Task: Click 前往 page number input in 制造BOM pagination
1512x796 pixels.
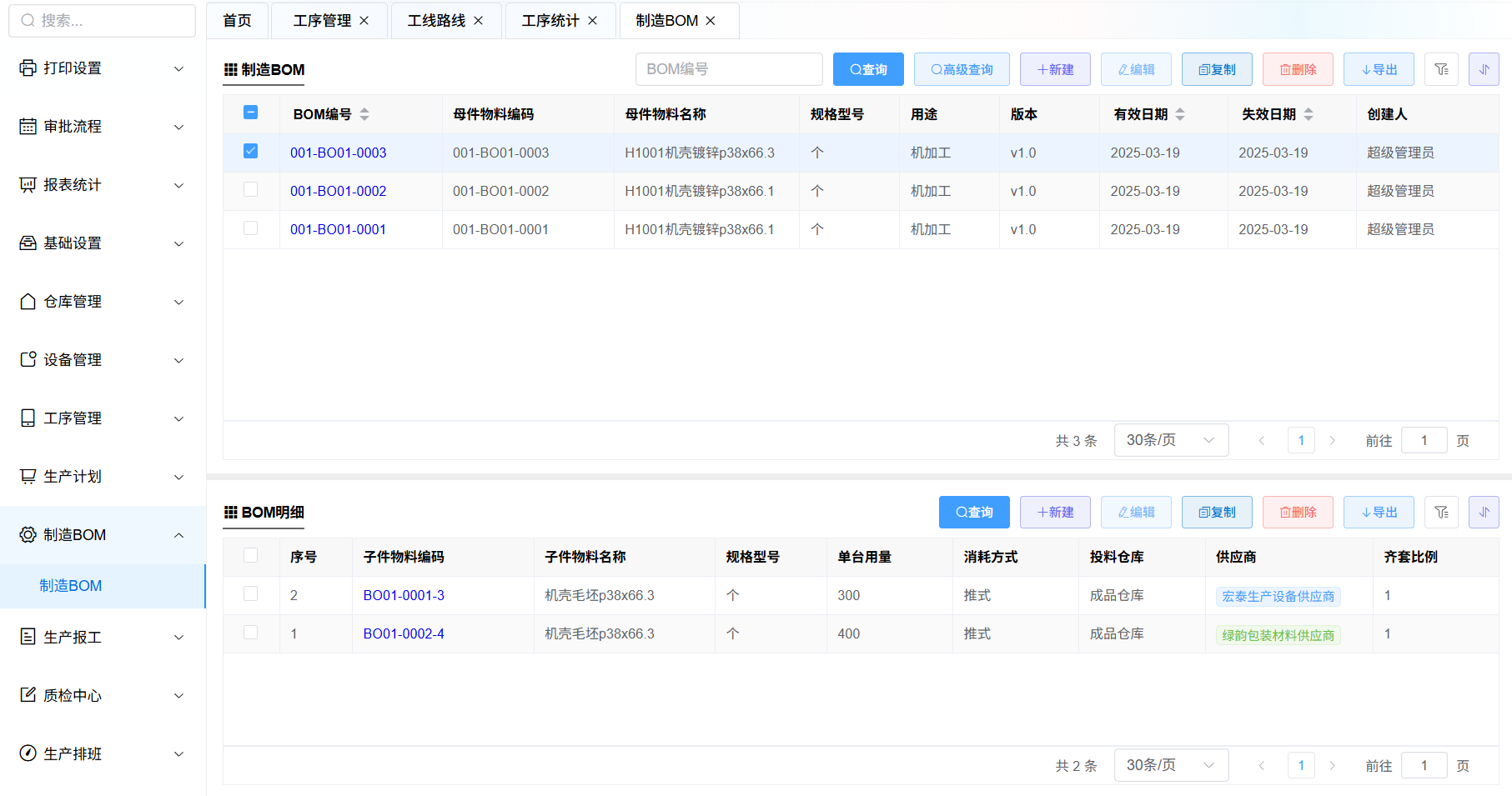Action: pyautogui.click(x=1424, y=440)
